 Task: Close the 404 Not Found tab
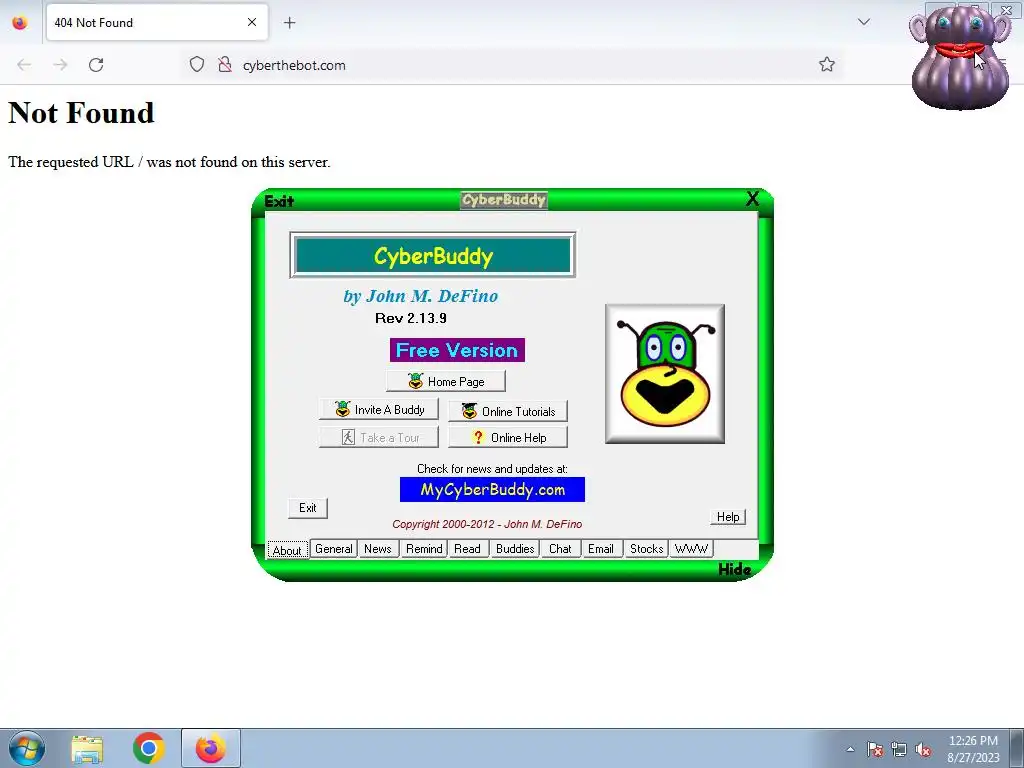tap(252, 22)
